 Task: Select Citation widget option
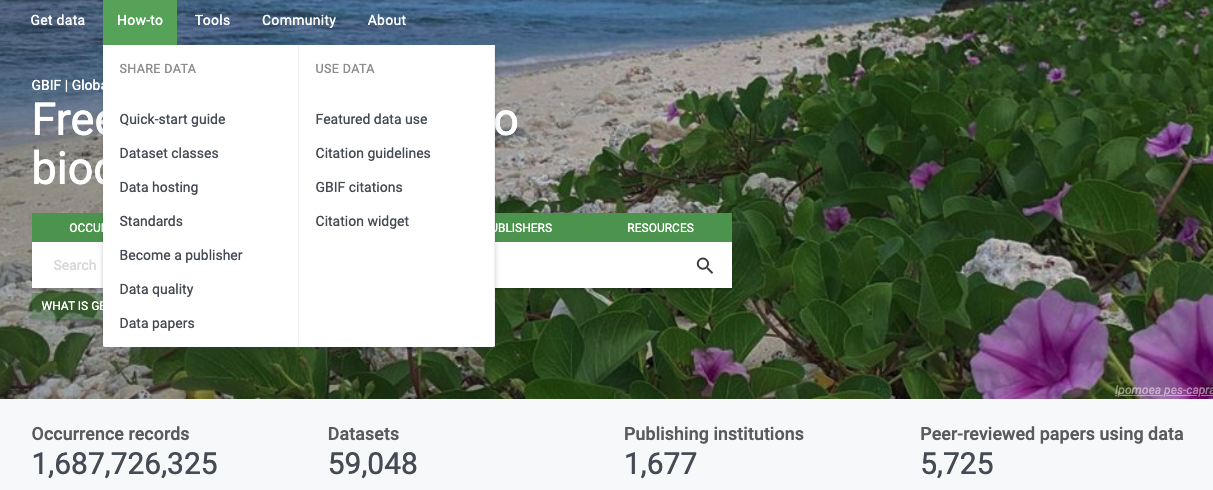pos(362,221)
